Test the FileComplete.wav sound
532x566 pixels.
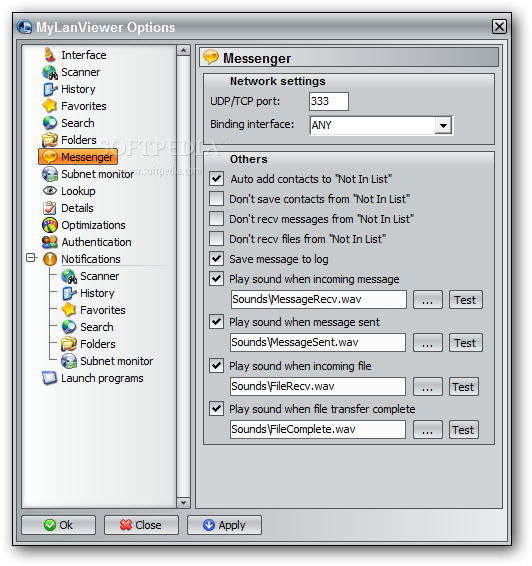(x=464, y=430)
